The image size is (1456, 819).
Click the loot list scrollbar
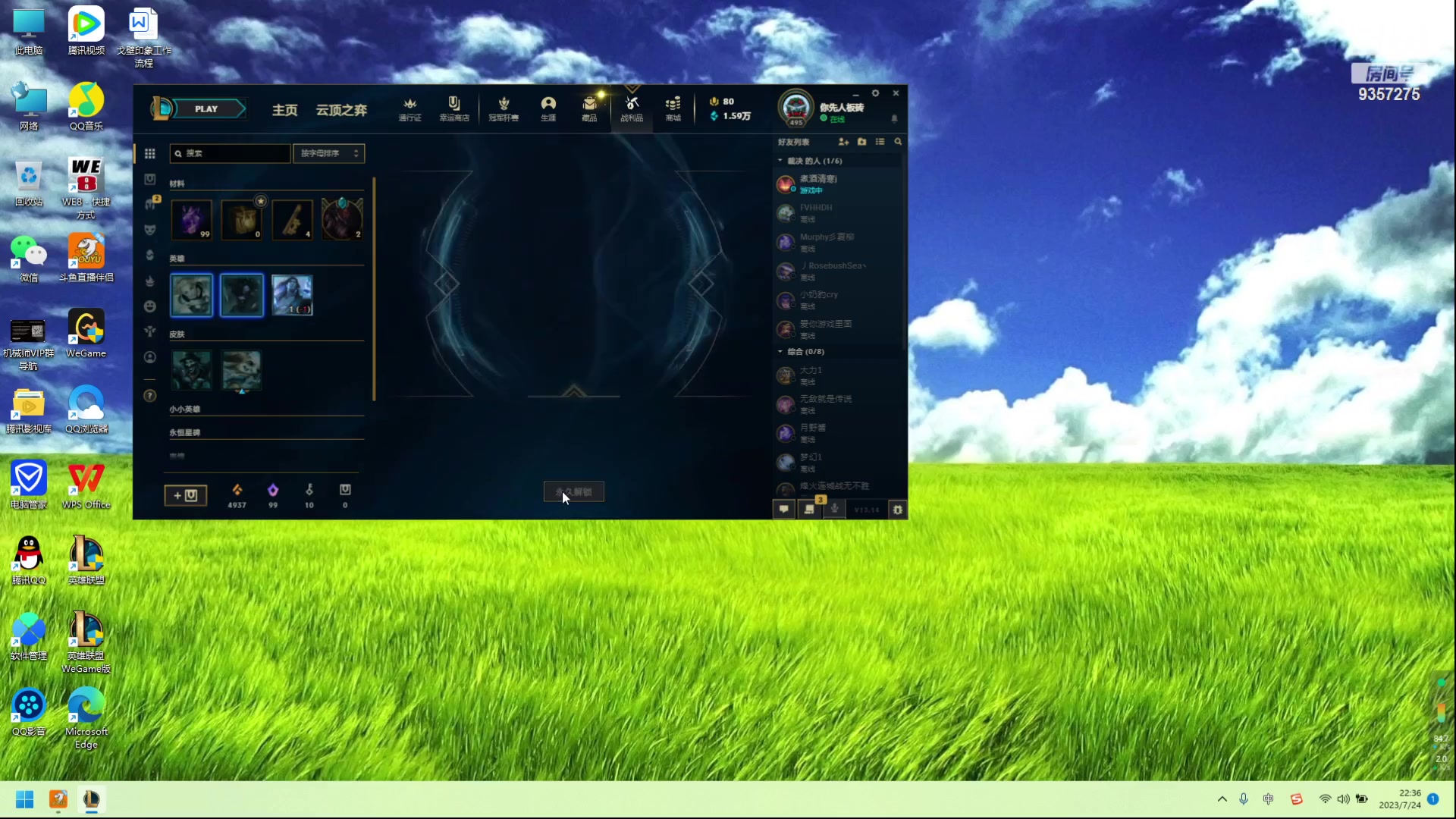click(x=374, y=289)
